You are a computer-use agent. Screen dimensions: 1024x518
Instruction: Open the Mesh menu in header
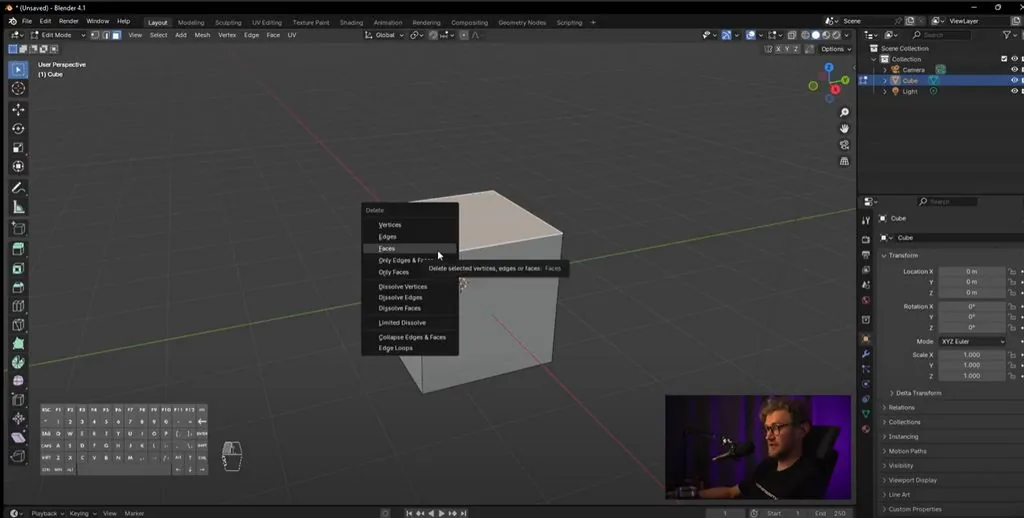coord(202,35)
